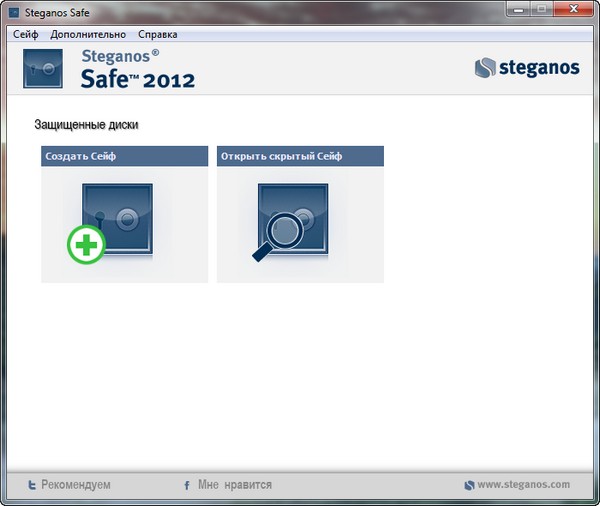The height and width of the screenshot is (506, 600).
Task: Click the Steganos Safe 2012 safe logo
Action: point(43,69)
